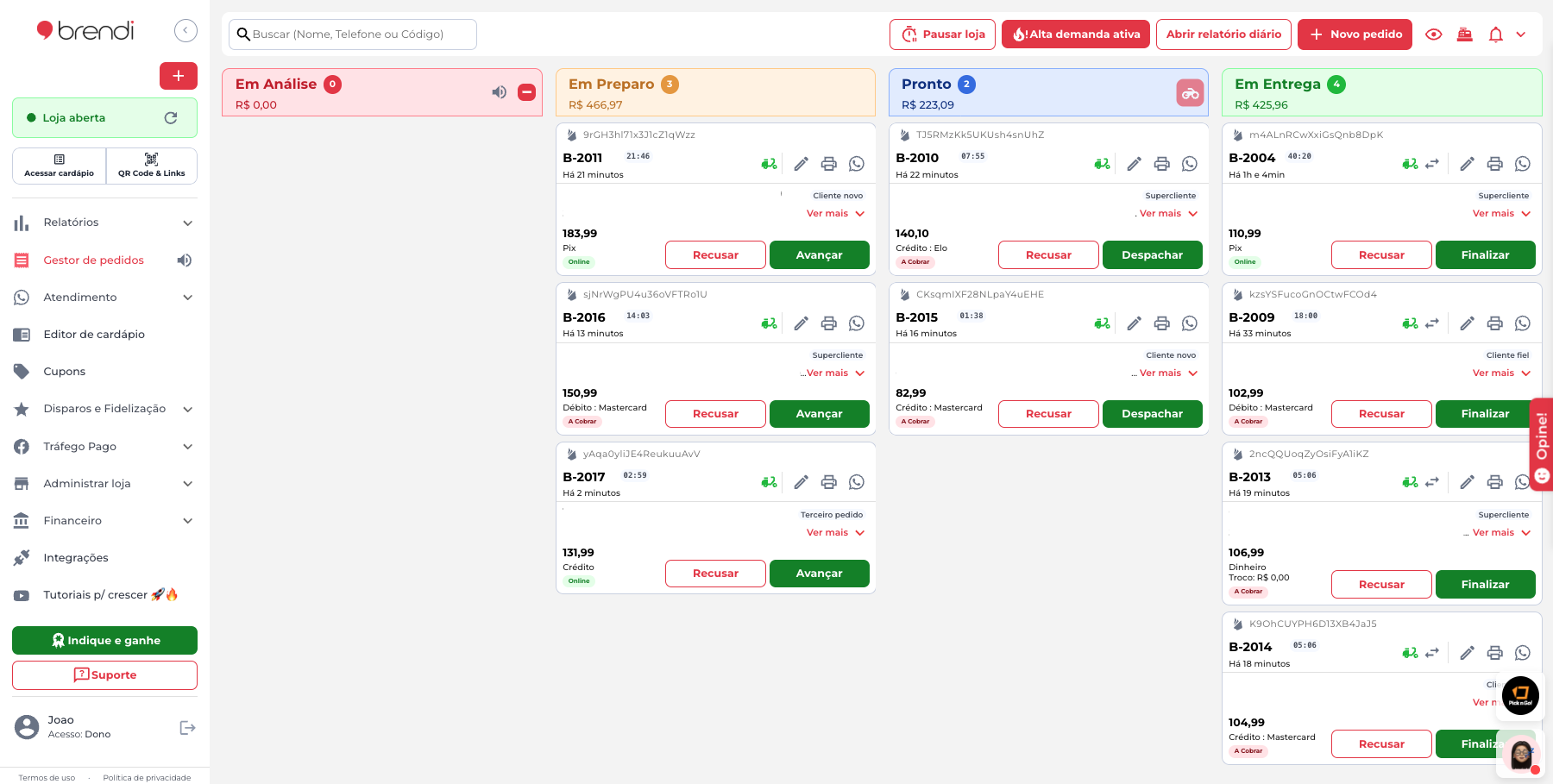This screenshot has height=784, width=1553.
Task: Mute the Em Análise column sound
Action: pyautogui.click(x=499, y=91)
